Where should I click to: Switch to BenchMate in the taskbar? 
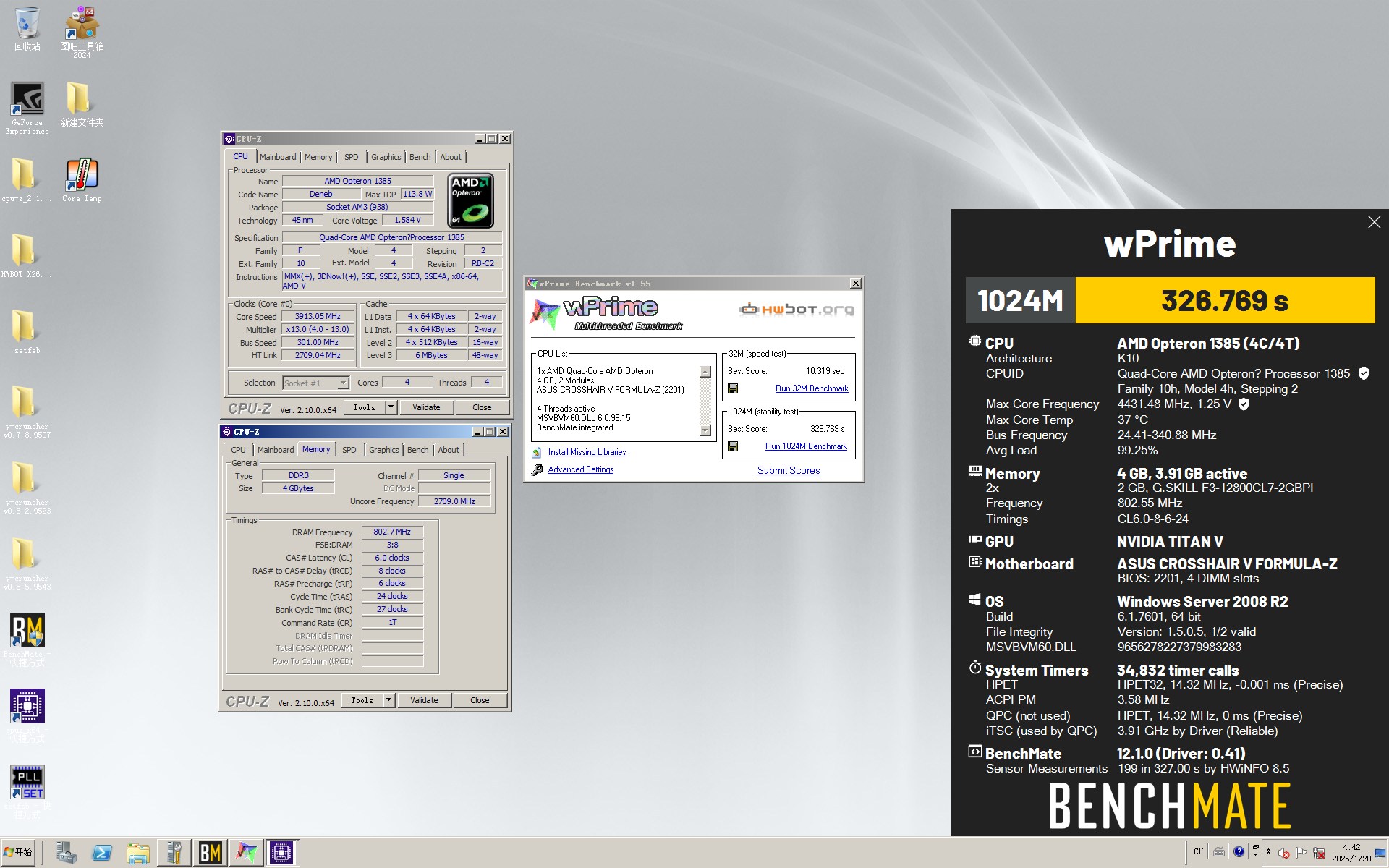210,853
